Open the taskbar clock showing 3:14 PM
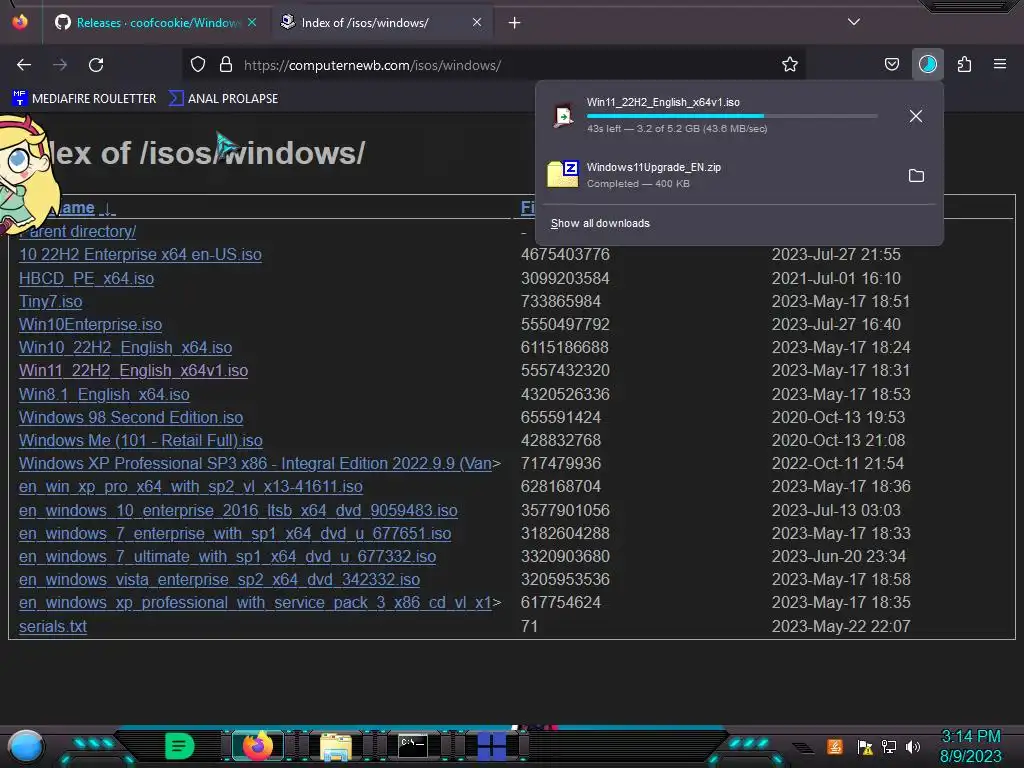1024x768 pixels. pyautogui.click(x=970, y=746)
